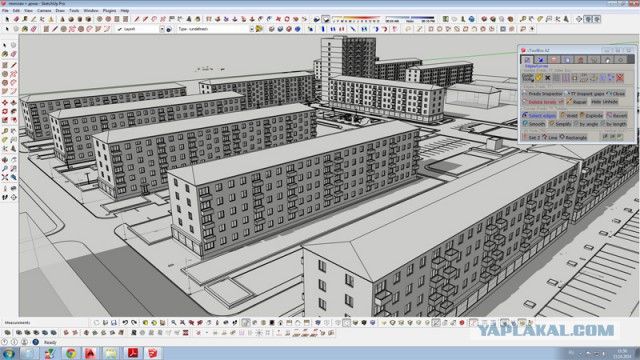640x360 pixels.
Task: Click the box shape icon in top toolbar
Action: 88,19
